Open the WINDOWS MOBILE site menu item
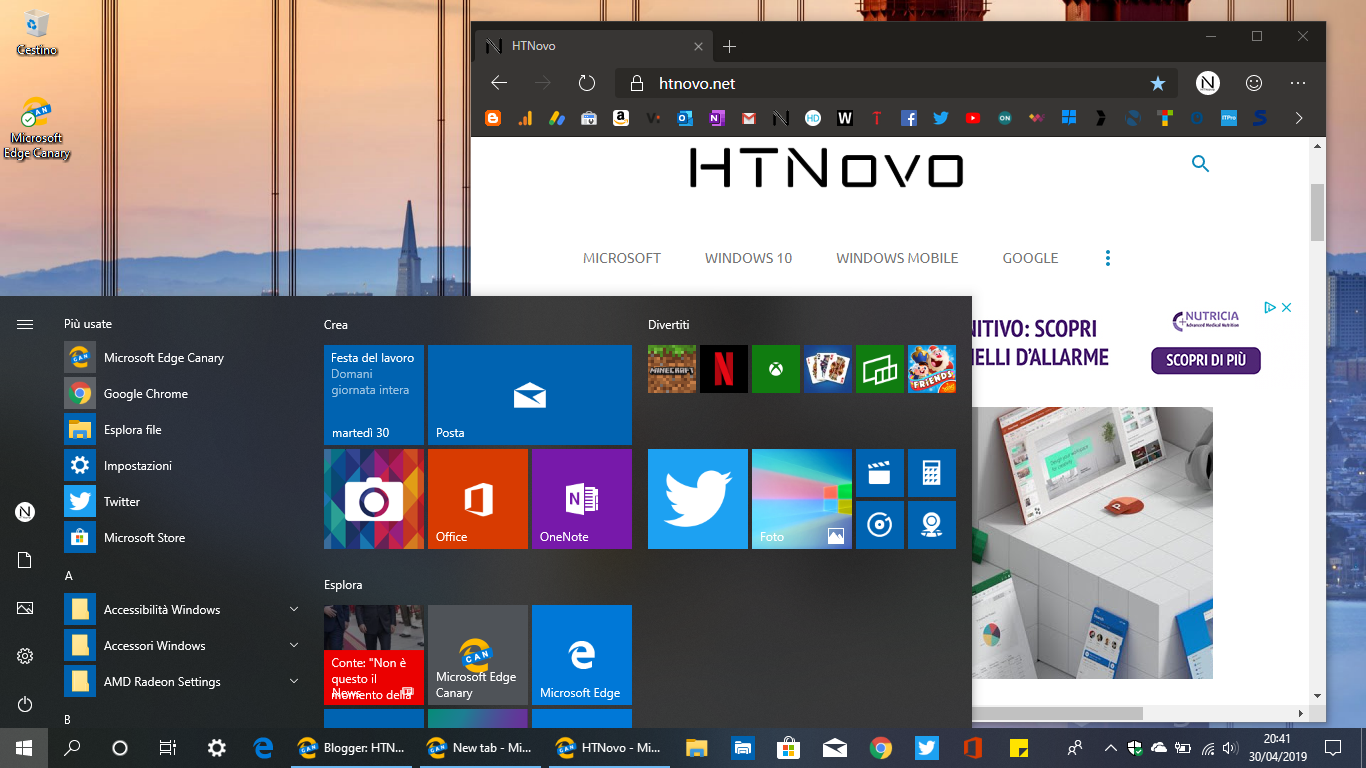The height and width of the screenshot is (768, 1366). 897,258
